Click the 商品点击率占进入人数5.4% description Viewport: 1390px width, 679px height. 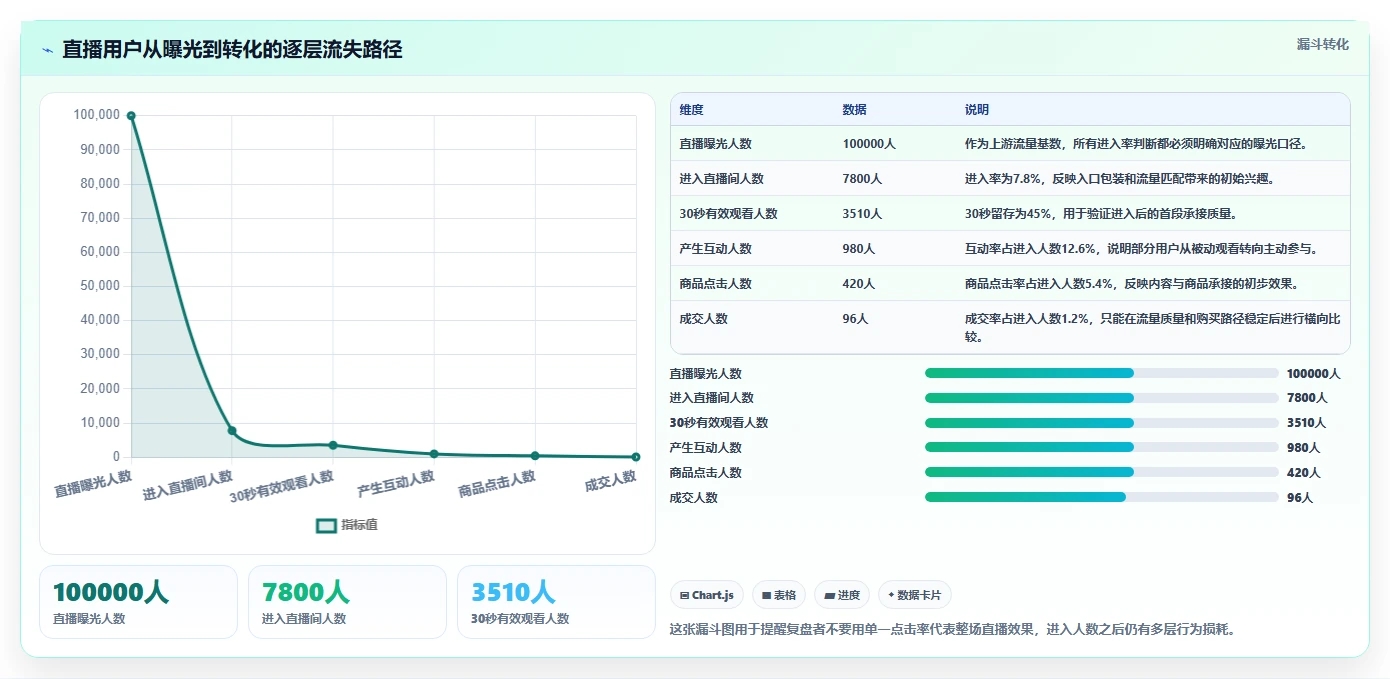[1132, 284]
